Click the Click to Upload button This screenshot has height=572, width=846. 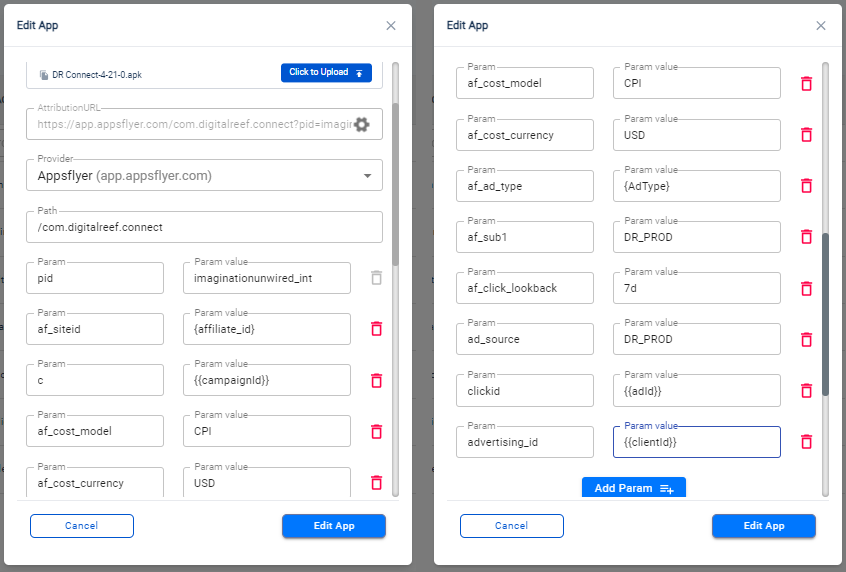coord(326,72)
